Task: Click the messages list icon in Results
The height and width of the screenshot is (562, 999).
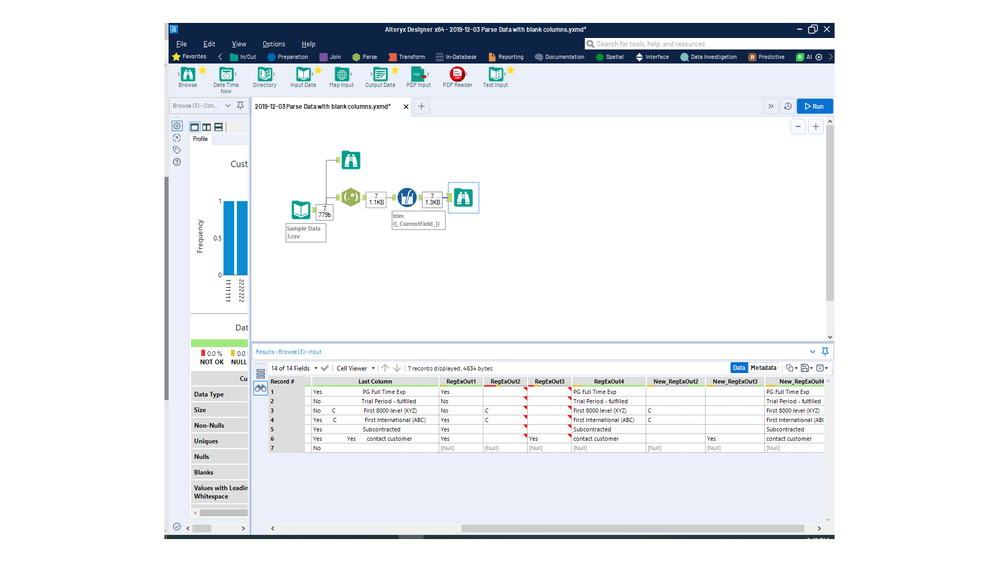Action: click(x=261, y=374)
